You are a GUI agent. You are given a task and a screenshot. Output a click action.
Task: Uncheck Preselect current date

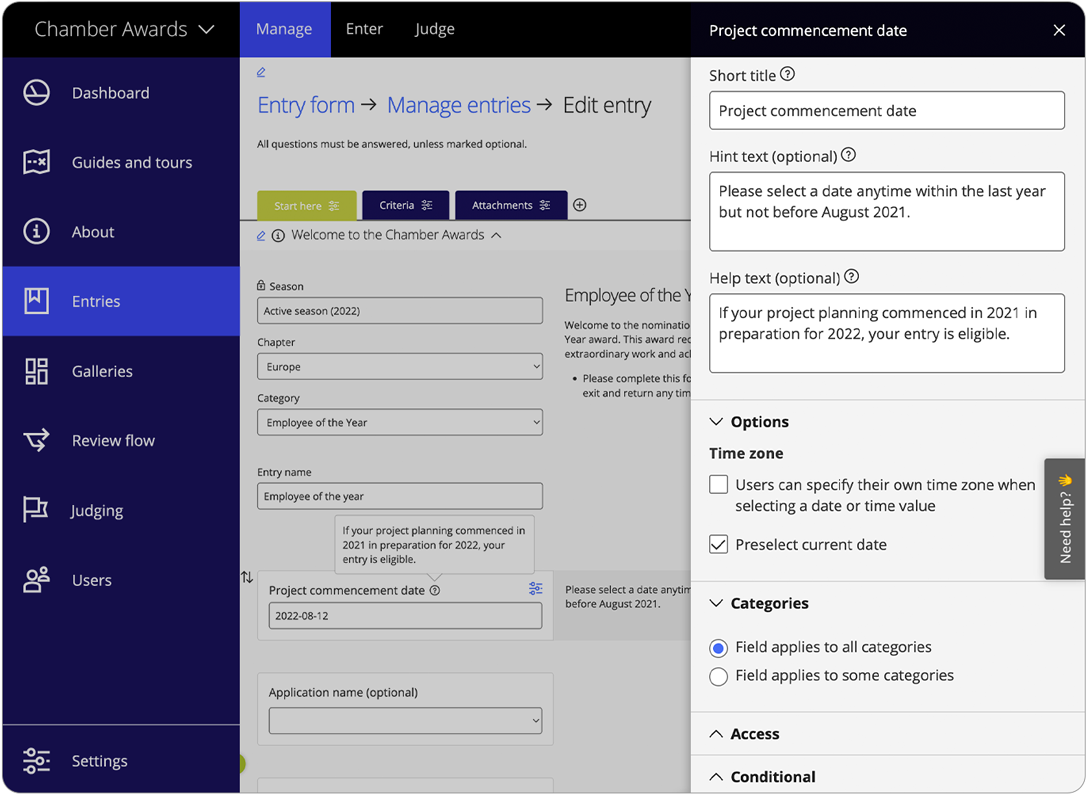click(718, 545)
